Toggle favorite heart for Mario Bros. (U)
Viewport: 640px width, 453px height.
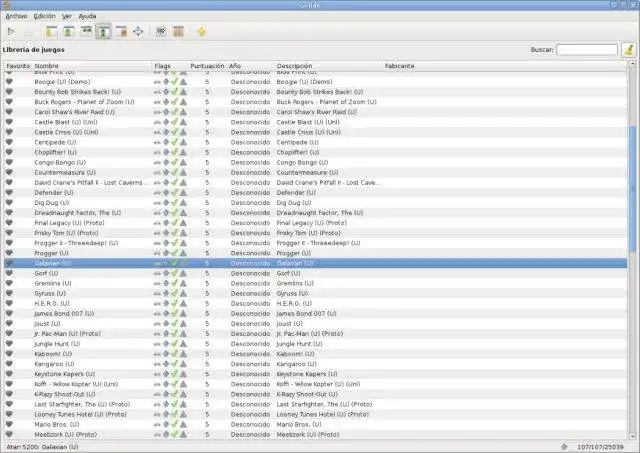tap(9, 424)
